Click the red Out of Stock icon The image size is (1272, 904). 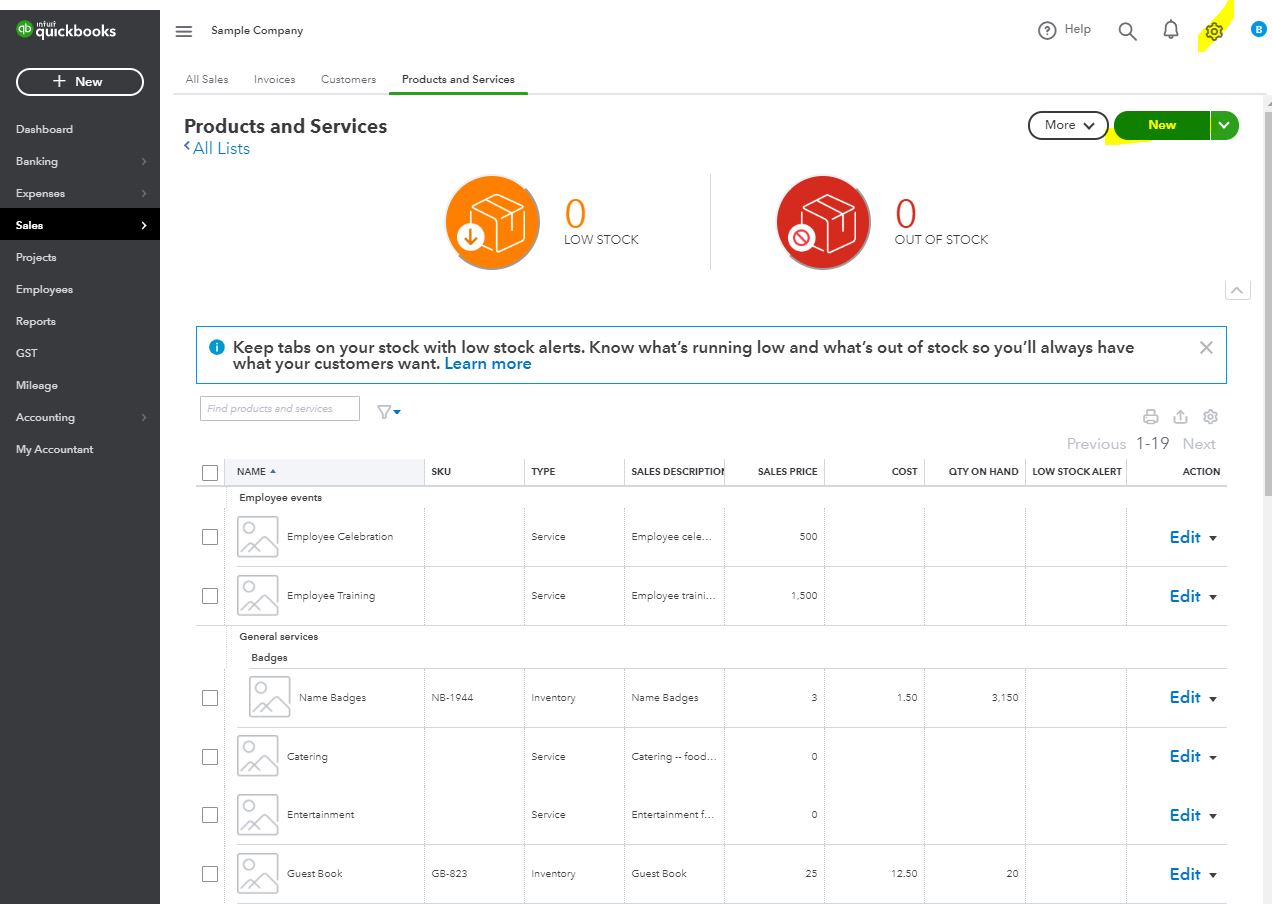click(823, 222)
